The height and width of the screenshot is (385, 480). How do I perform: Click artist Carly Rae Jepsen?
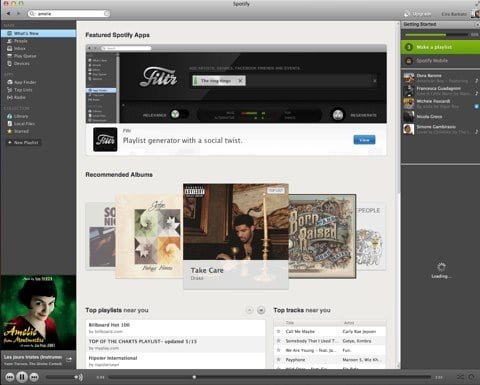pyautogui.click(x=359, y=331)
